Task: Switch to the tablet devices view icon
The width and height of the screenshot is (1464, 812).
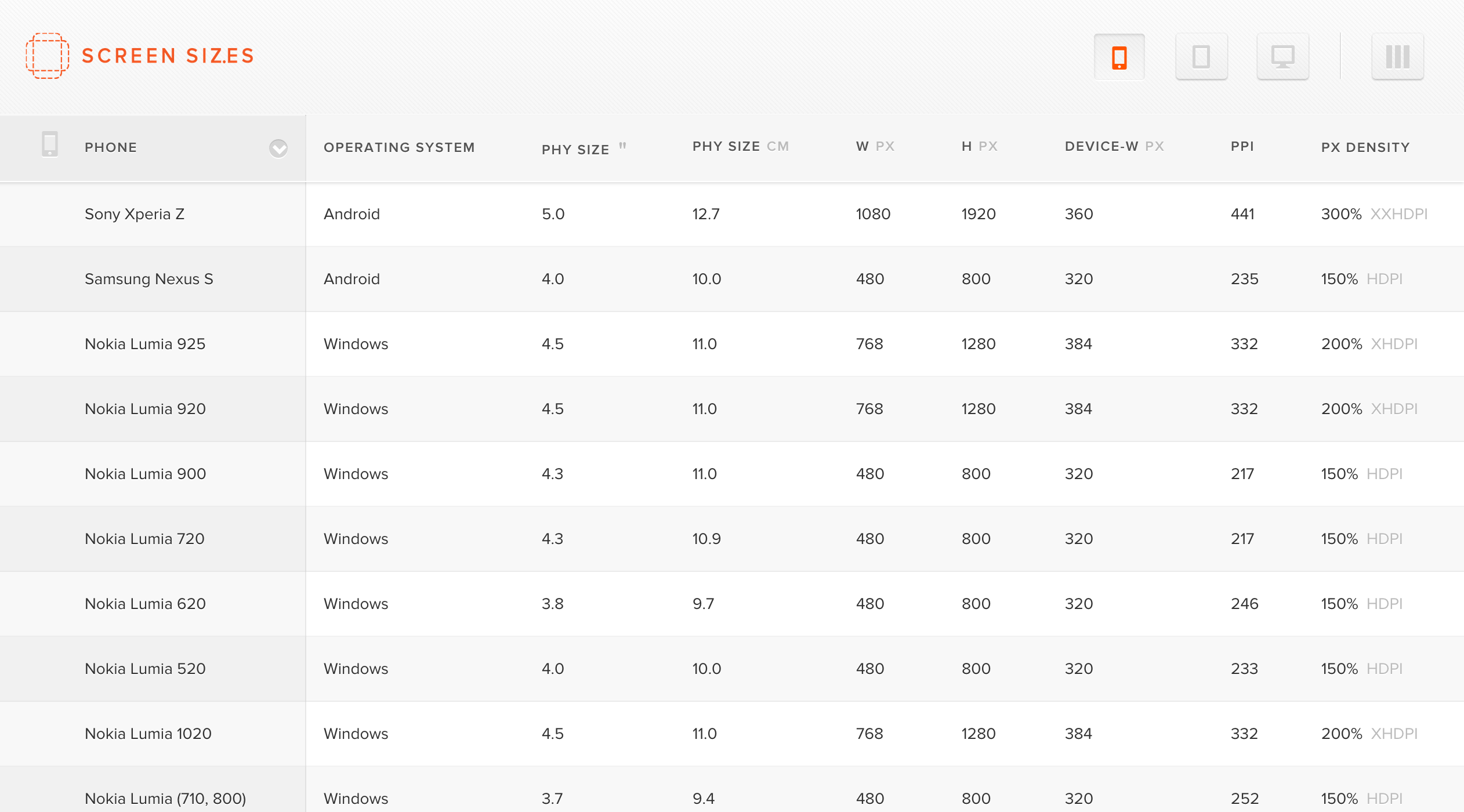Action: [1201, 57]
